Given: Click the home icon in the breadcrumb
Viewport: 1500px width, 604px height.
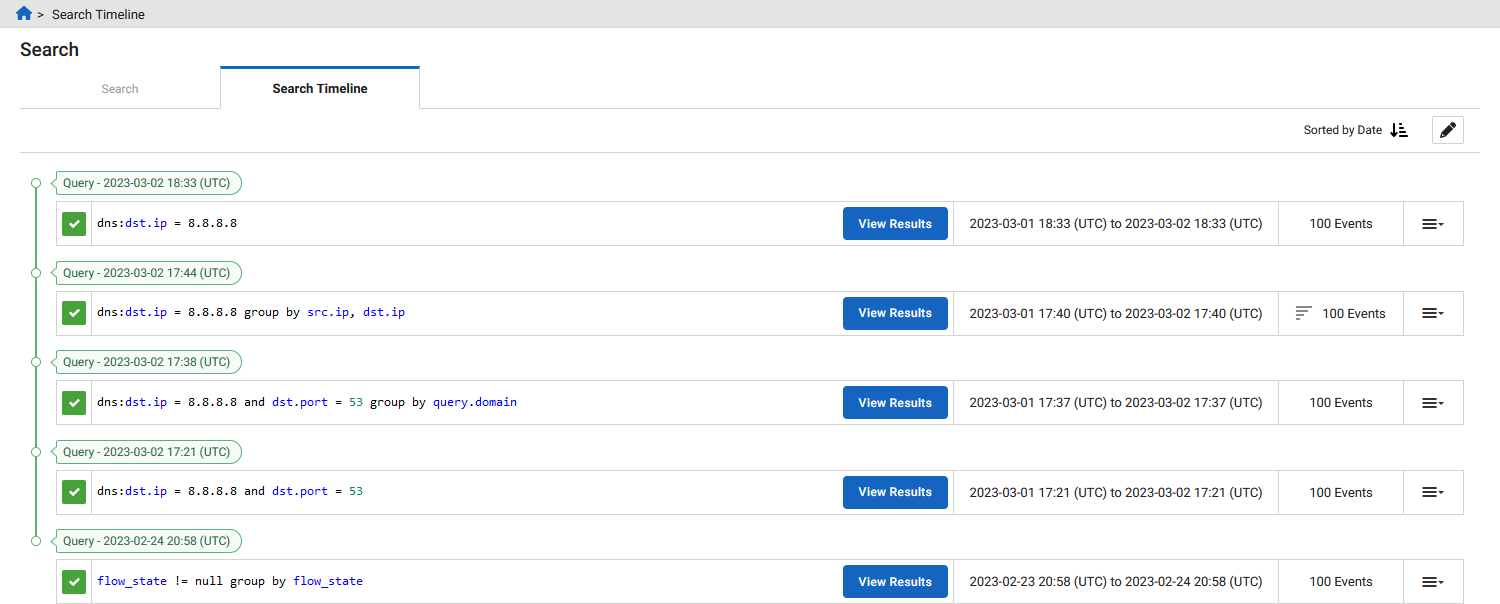Looking at the screenshot, I should (24, 13).
